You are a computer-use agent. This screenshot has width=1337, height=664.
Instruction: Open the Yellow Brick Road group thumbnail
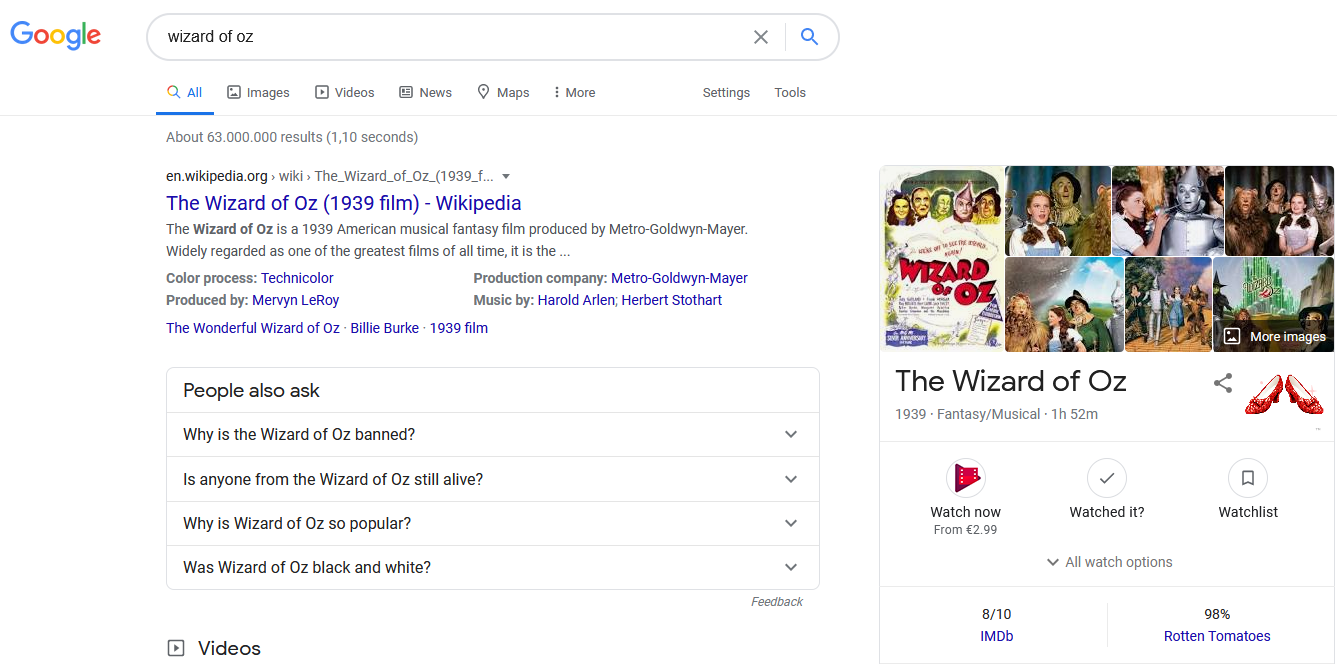pyautogui.click(x=1168, y=305)
